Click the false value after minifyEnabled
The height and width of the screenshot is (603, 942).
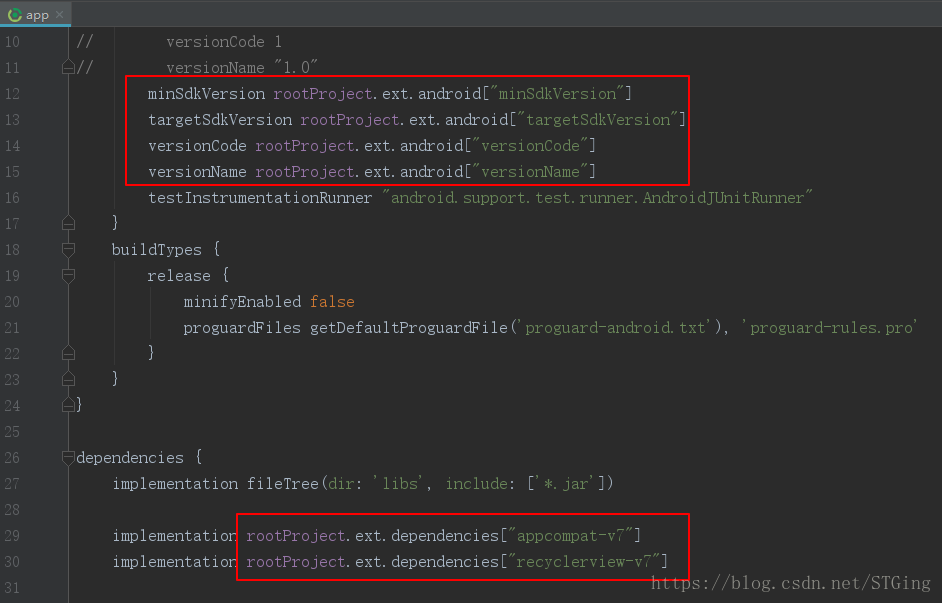(x=332, y=302)
